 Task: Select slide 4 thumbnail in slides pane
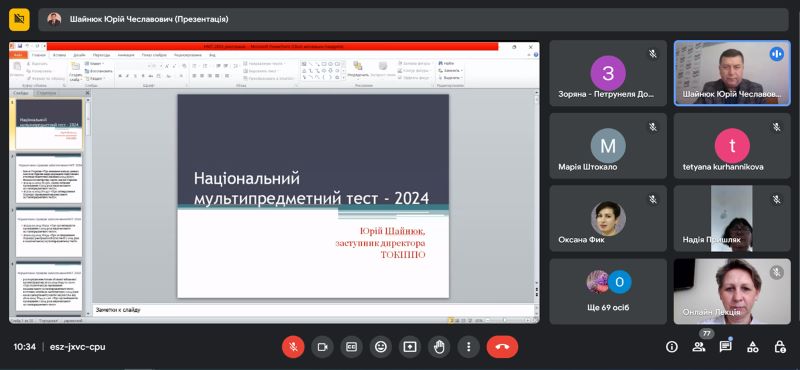pos(48,287)
